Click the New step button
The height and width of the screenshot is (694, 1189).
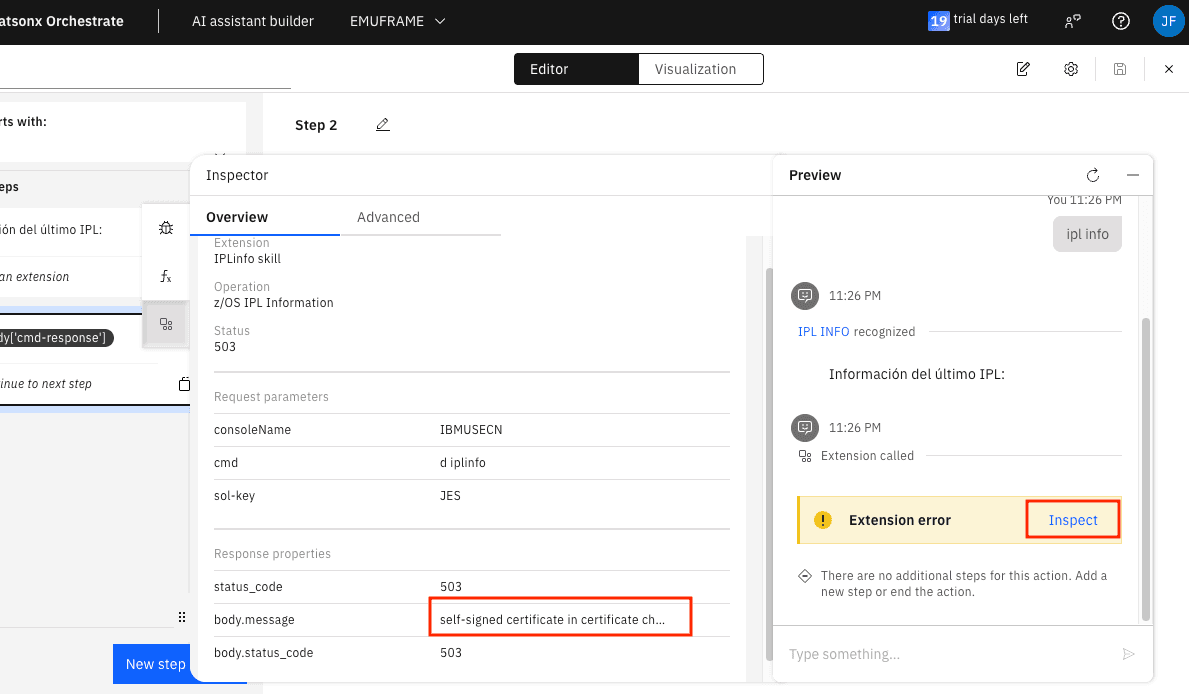coord(155,664)
